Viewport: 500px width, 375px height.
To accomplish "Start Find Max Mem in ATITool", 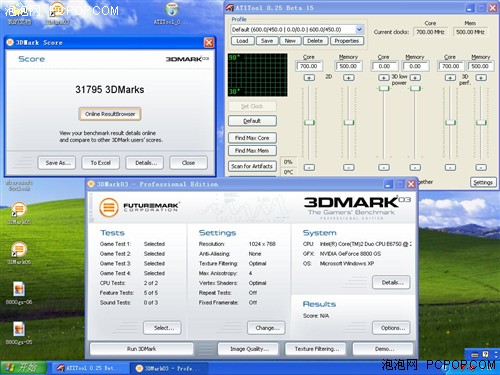I will pos(252,151).
